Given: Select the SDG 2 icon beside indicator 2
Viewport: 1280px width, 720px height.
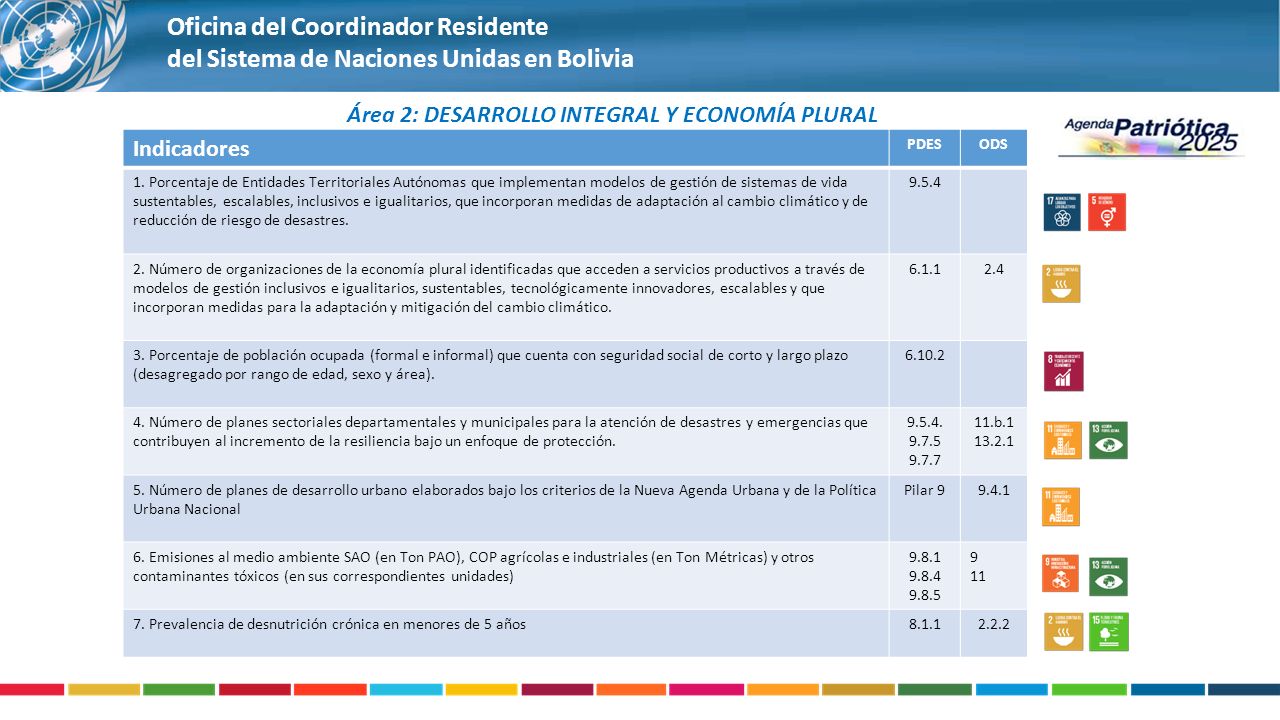Looking at the screenshot, I should 1061,284.
